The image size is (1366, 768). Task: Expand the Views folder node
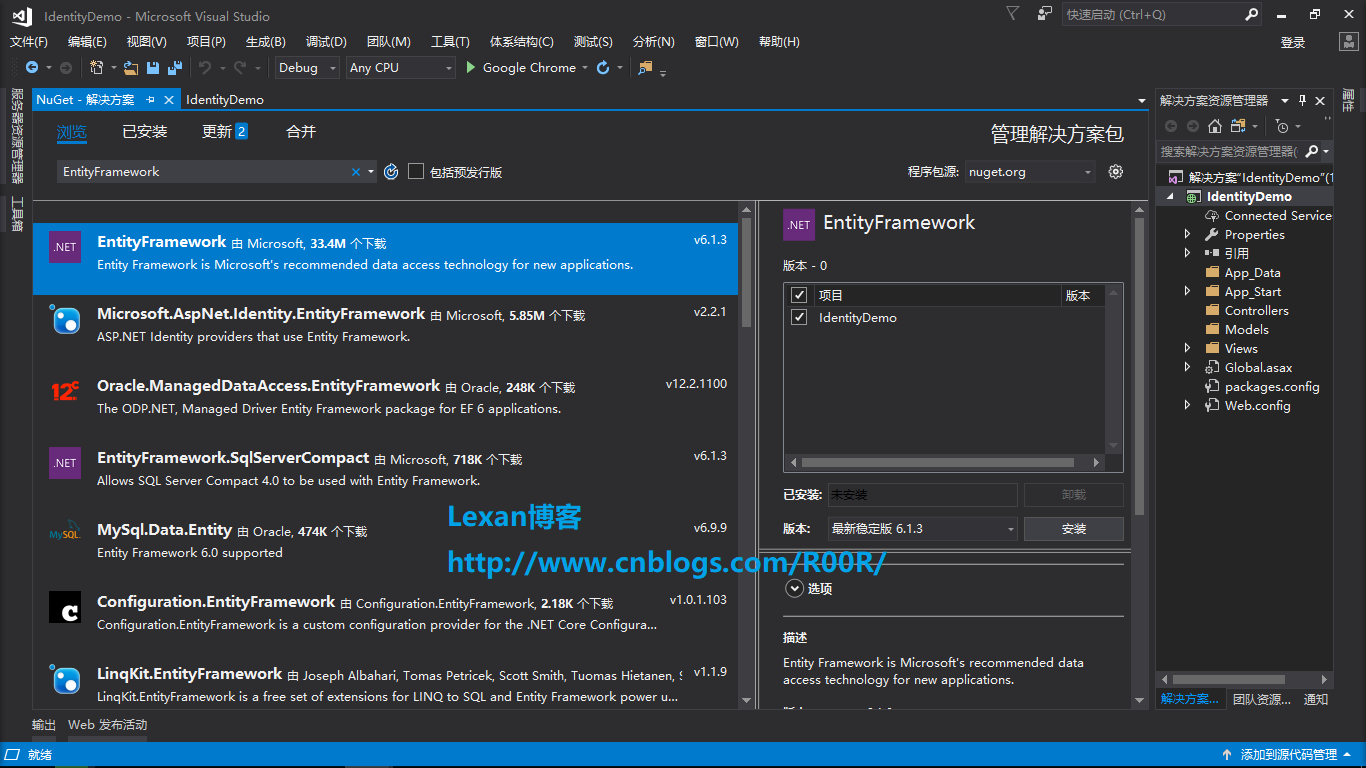pos(1188,348)
